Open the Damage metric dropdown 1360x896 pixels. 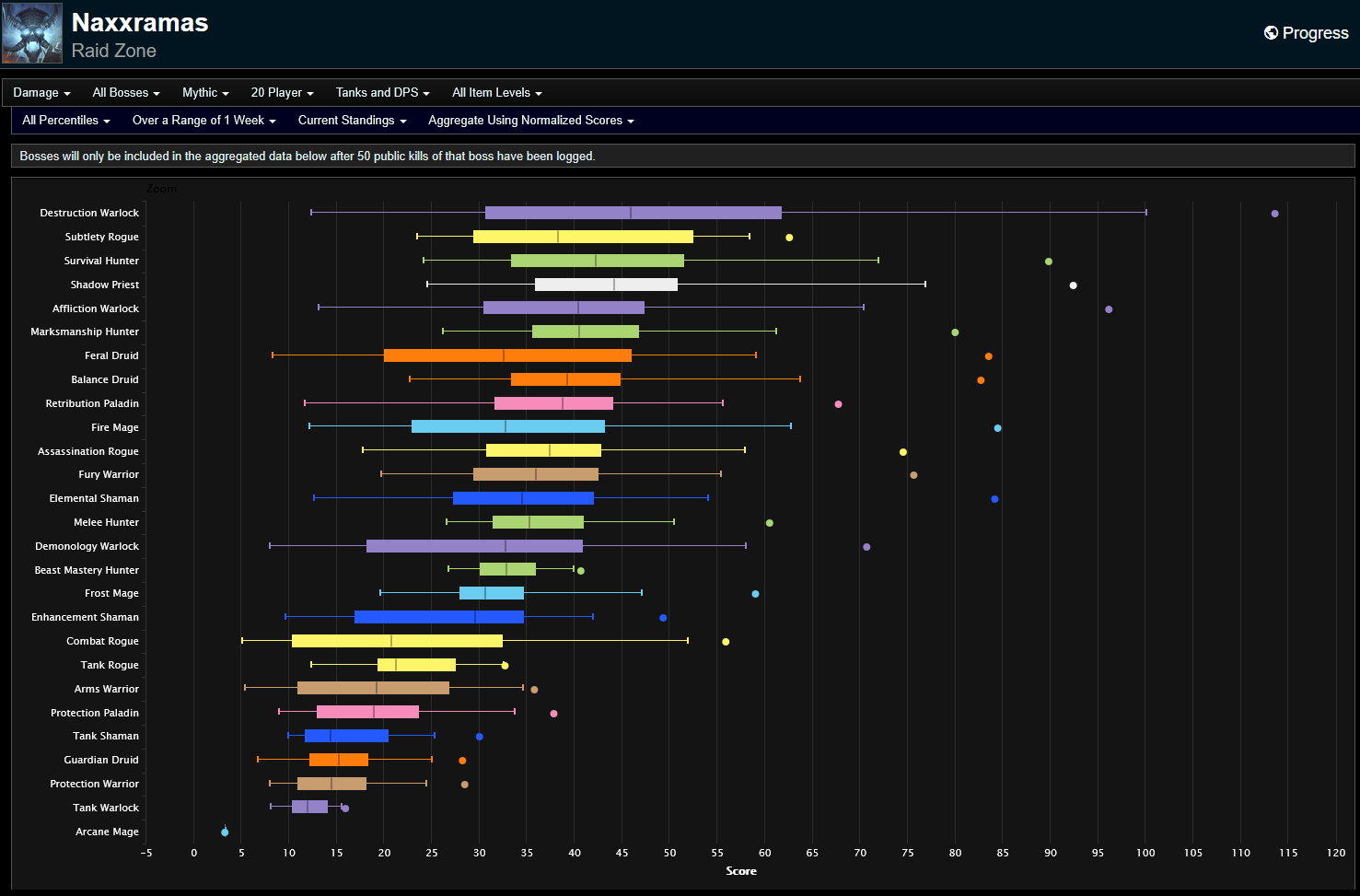(x=41, y=92)
